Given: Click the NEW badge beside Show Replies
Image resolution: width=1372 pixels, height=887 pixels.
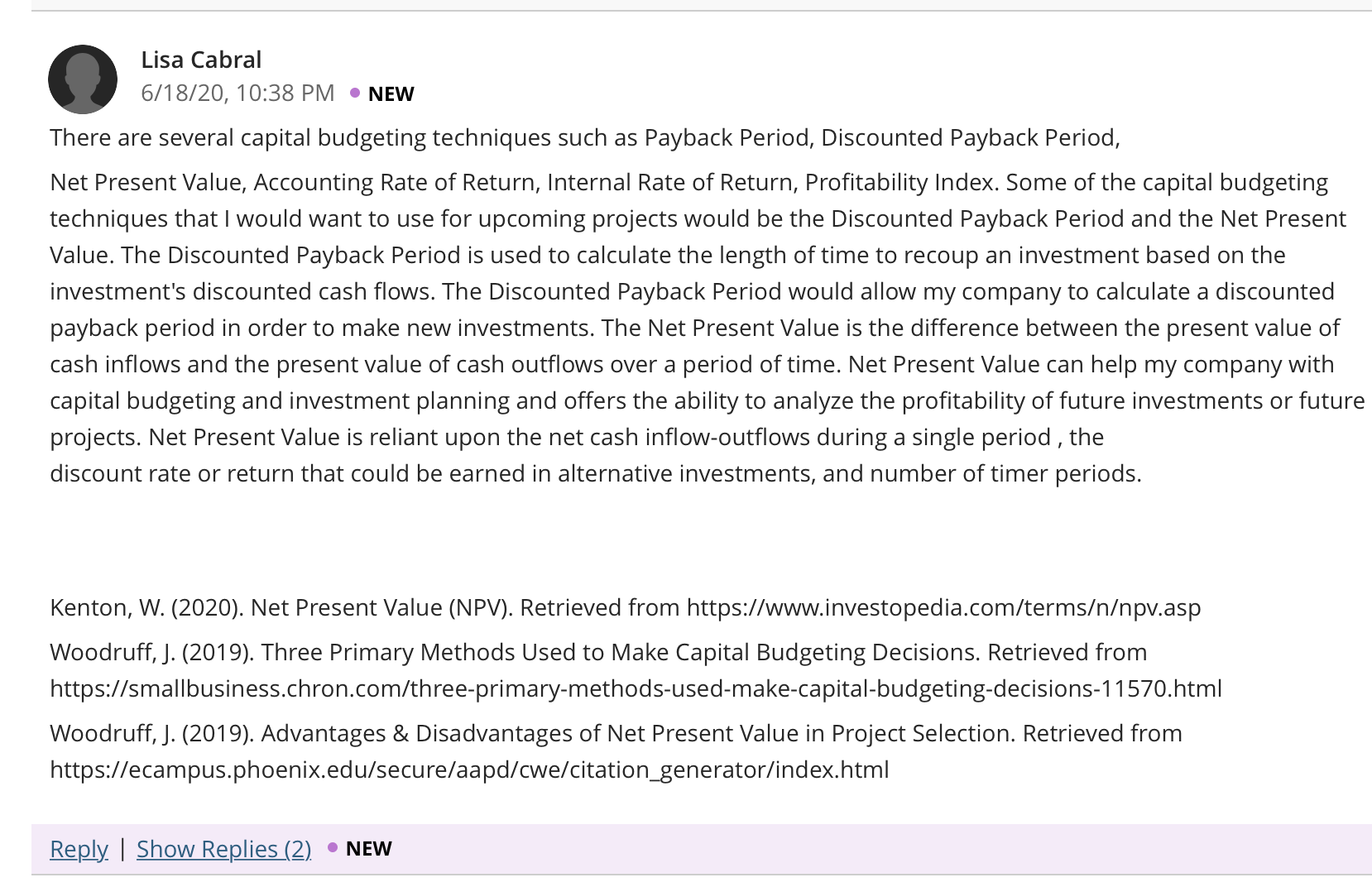Looking at the screenshot, I should point(369,848).
